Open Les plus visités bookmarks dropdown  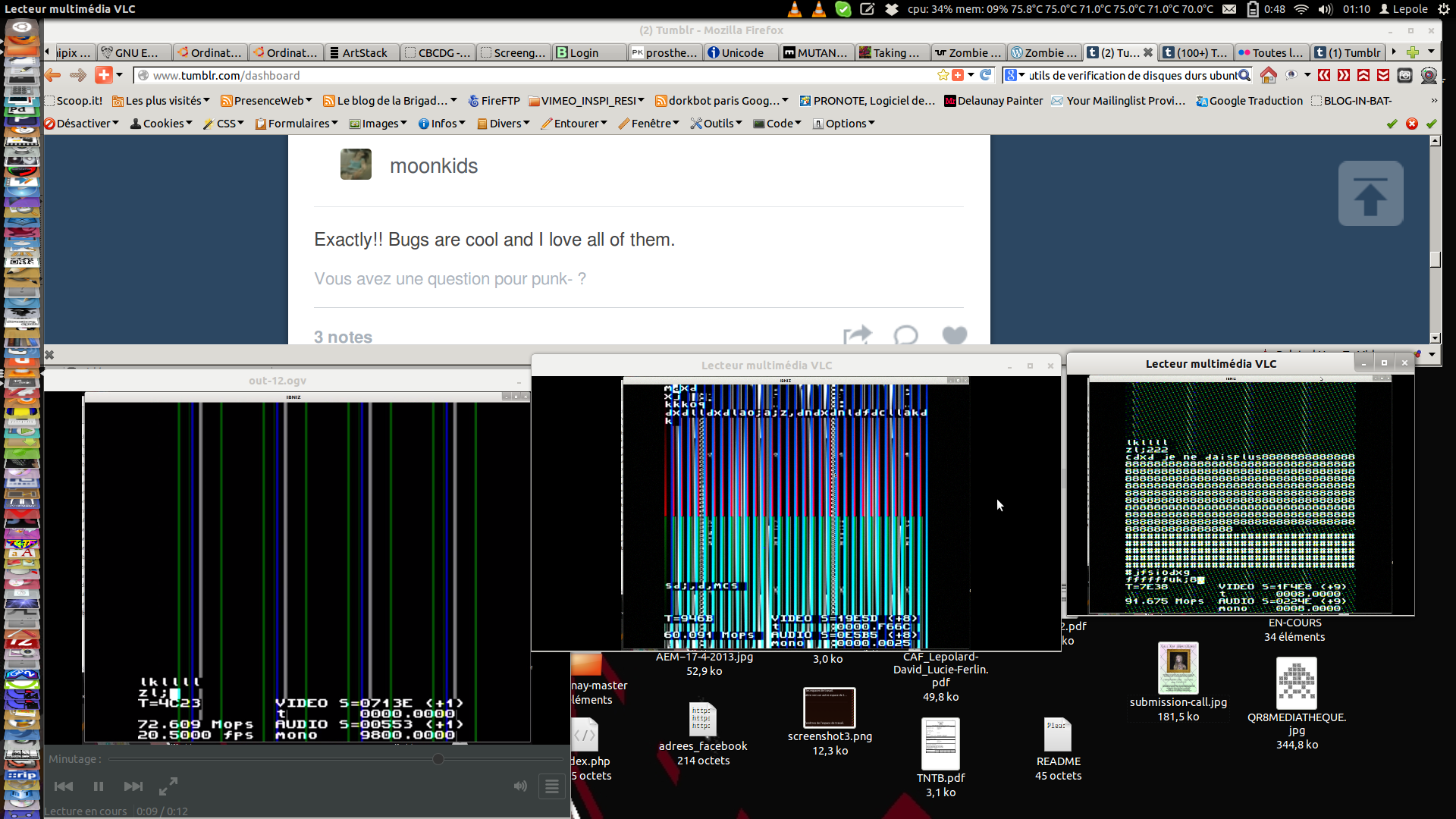[x=162, y=101]
